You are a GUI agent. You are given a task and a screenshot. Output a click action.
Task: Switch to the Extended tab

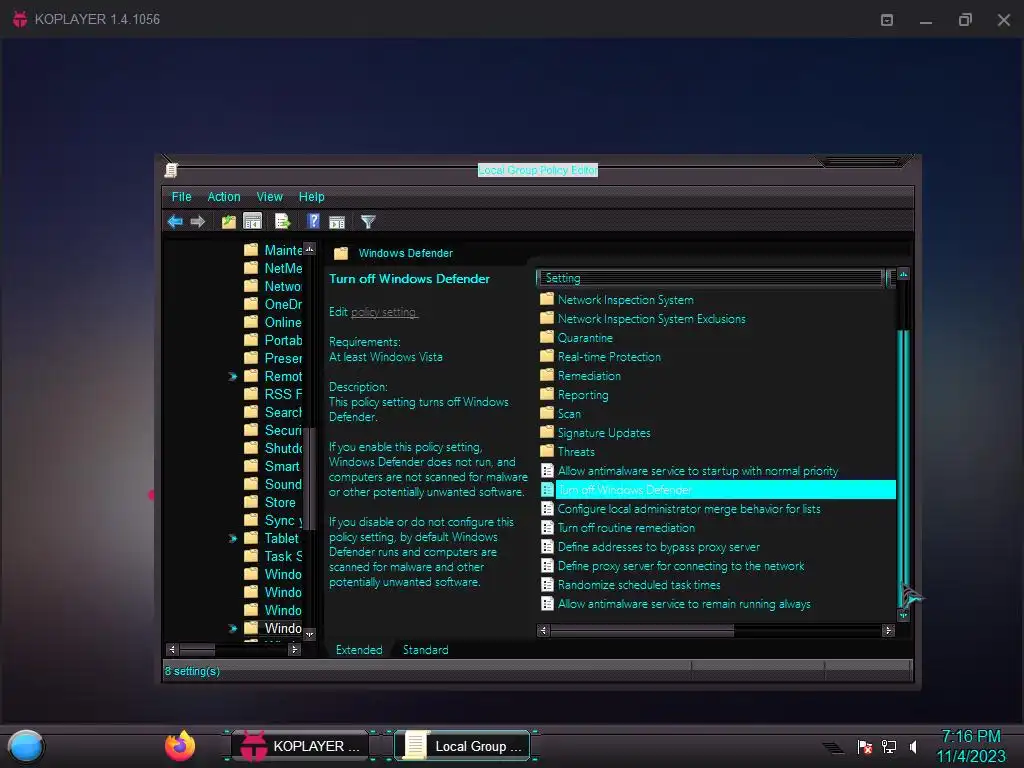[x=359, y=650]
